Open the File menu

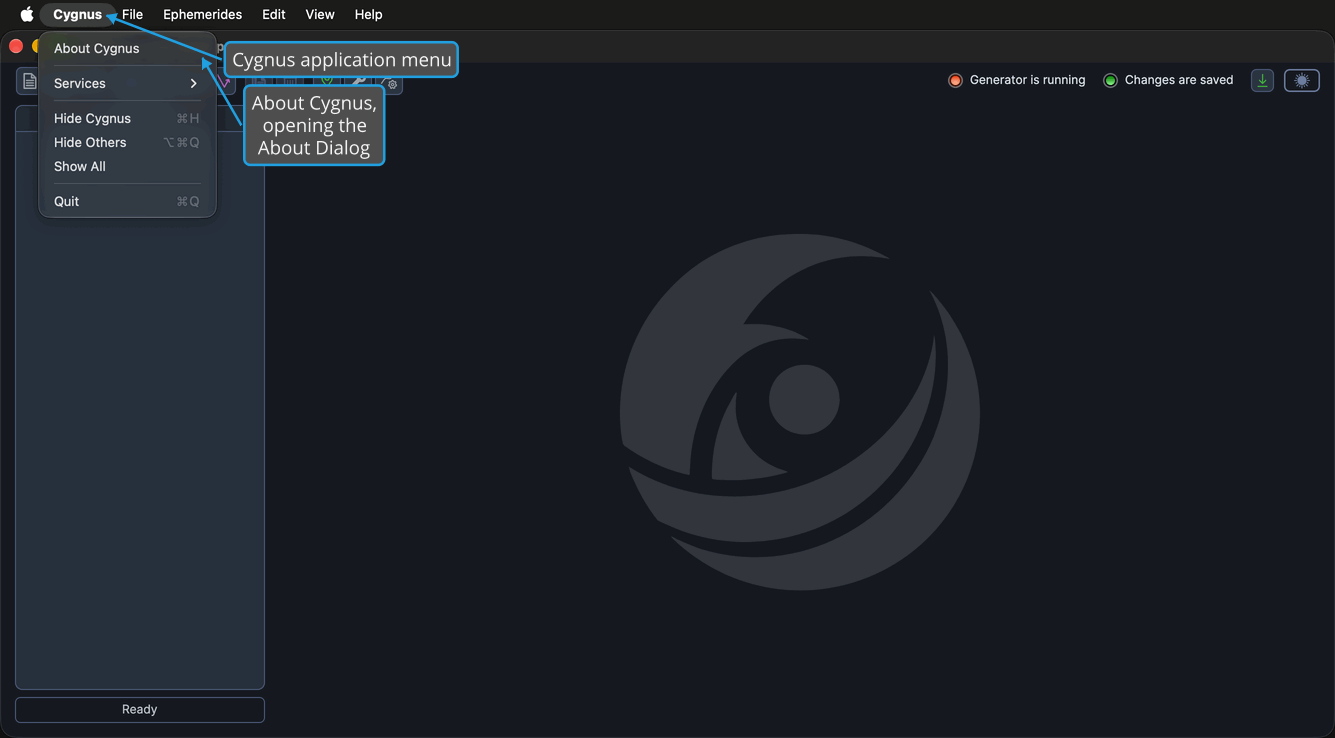(132, 14)
